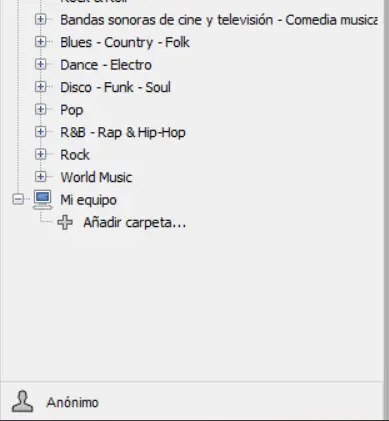Expand the Bandas sonoras de cine node
389x421 pixels.
pyautogui.click(x=40, y=20)
